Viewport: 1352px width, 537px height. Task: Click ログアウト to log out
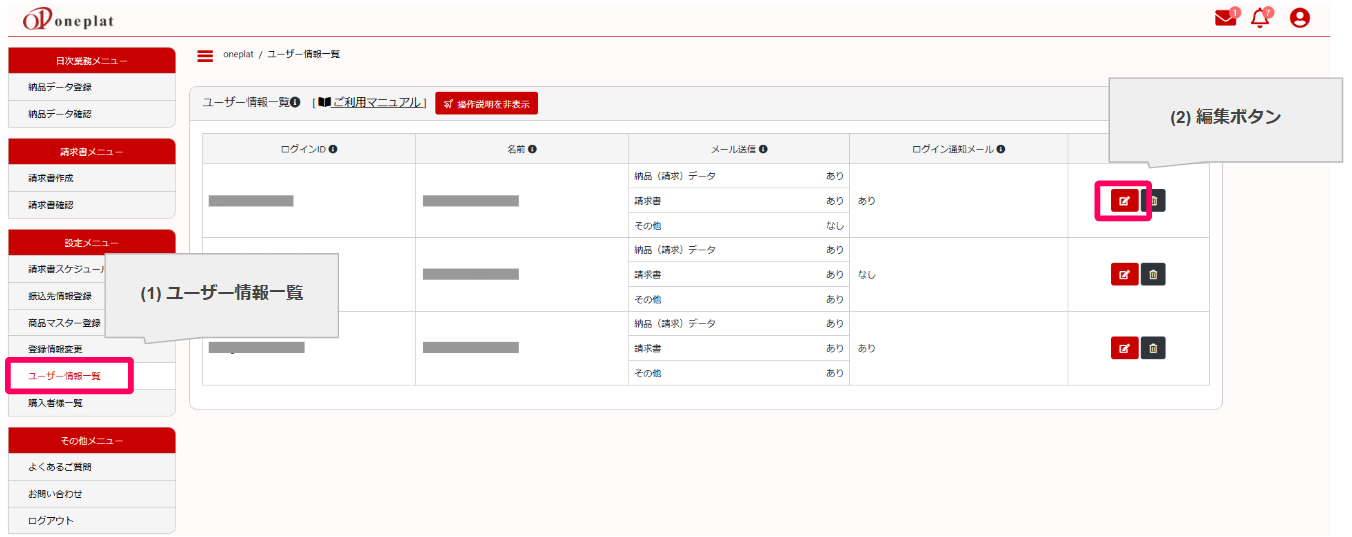click(51, 521)
